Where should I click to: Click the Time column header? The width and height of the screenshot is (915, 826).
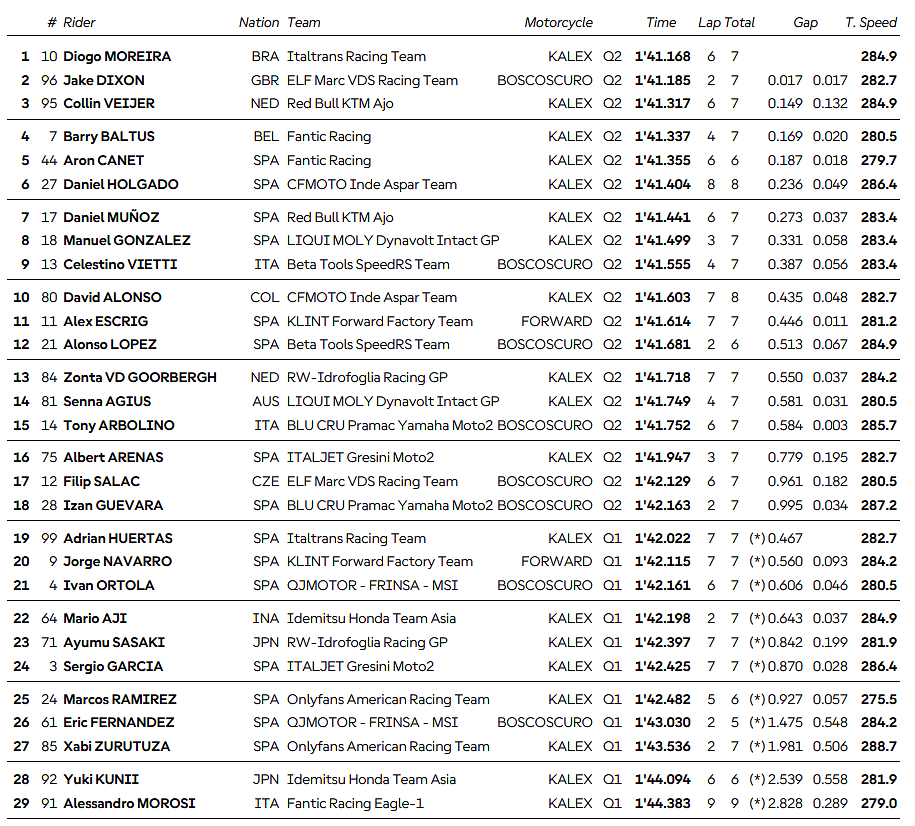(x=661, y=22)
